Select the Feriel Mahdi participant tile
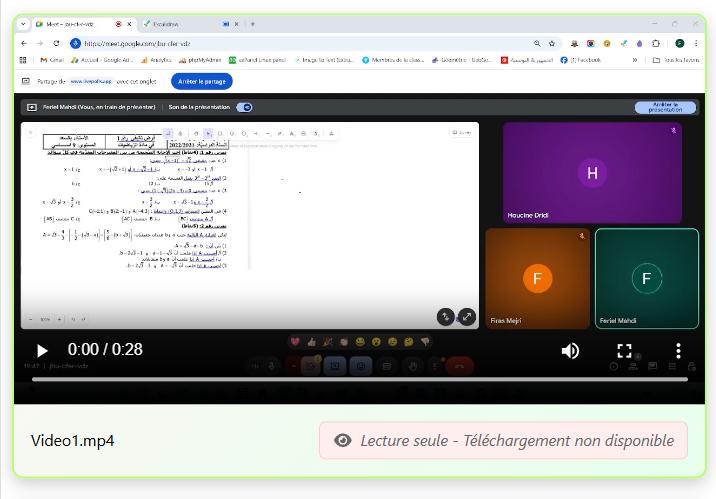Image resolution: width=716 pixels, height=499 pixels. (646, 278)
